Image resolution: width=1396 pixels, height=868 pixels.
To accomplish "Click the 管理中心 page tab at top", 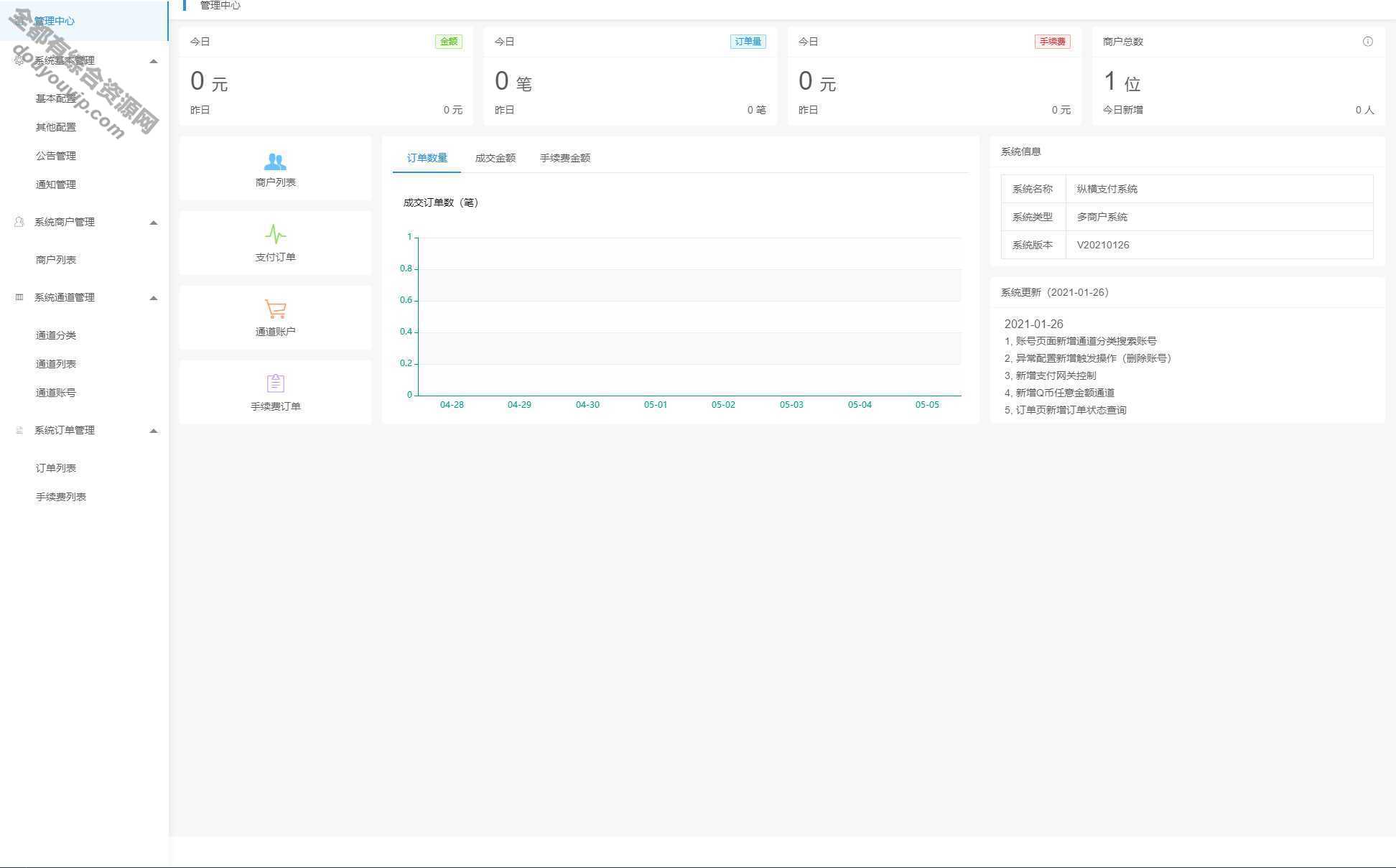I will pos(220,5).
